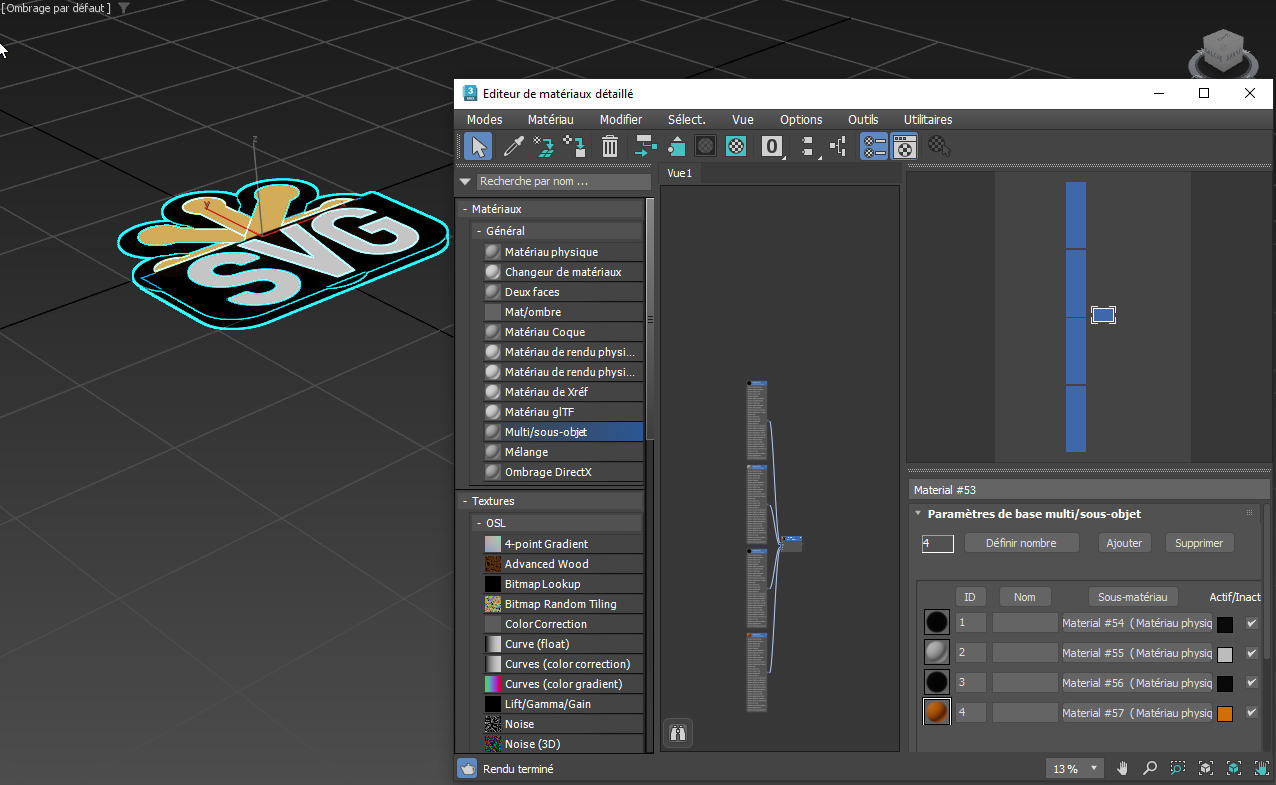Image resolution: width=1276 pixels, height=785 pixels.
Task: Toggle active checkbox for Material #54
Action: click(x=1252, y=623)
